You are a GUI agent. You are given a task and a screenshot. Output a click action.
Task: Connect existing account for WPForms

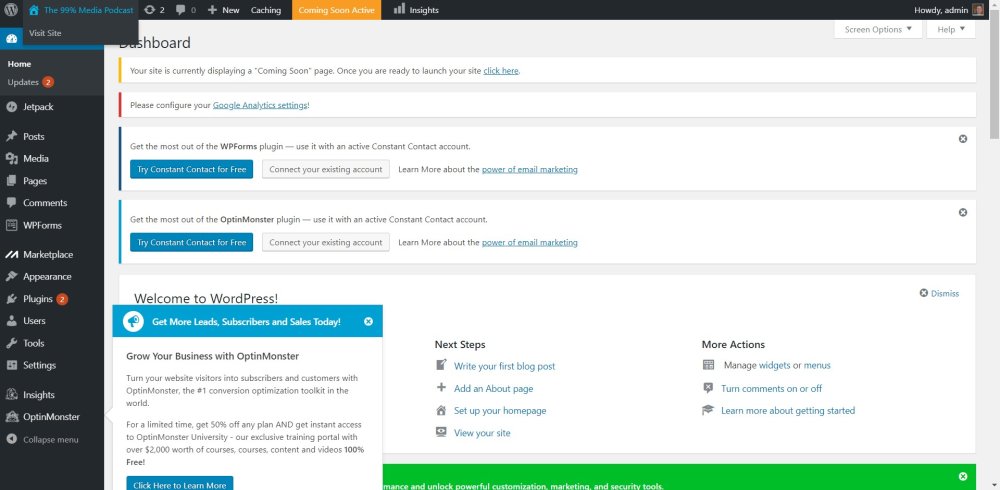(325, 169)
